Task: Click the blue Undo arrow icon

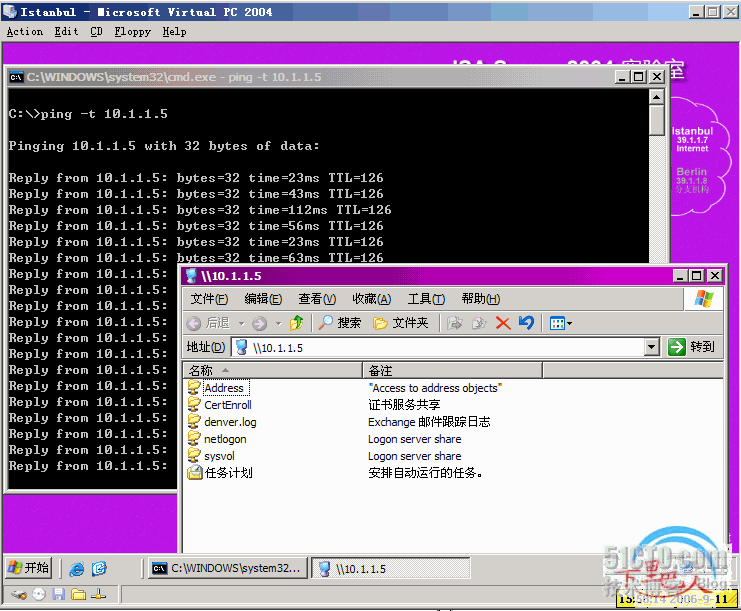Action: tap(526, 323)
